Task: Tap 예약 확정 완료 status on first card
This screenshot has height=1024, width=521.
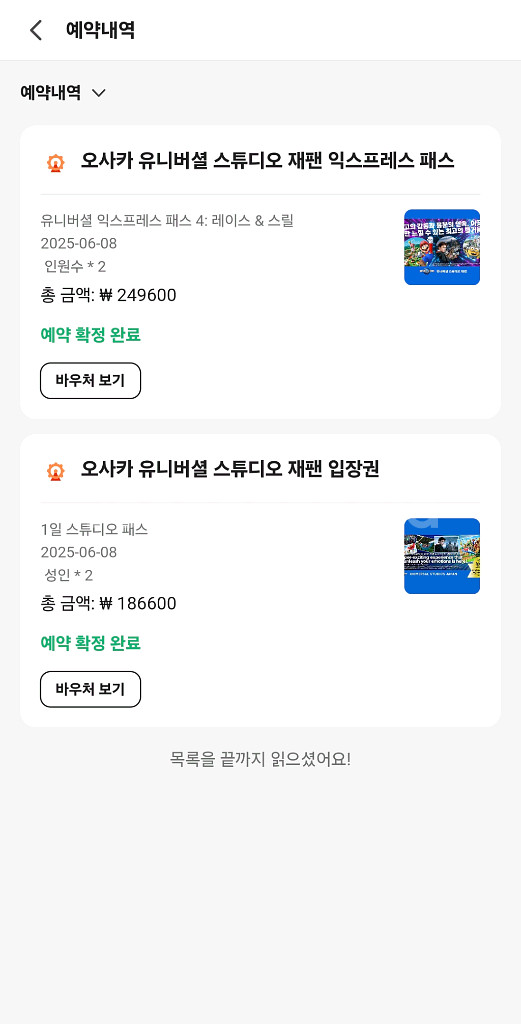Action: click(x=91, y=336)
